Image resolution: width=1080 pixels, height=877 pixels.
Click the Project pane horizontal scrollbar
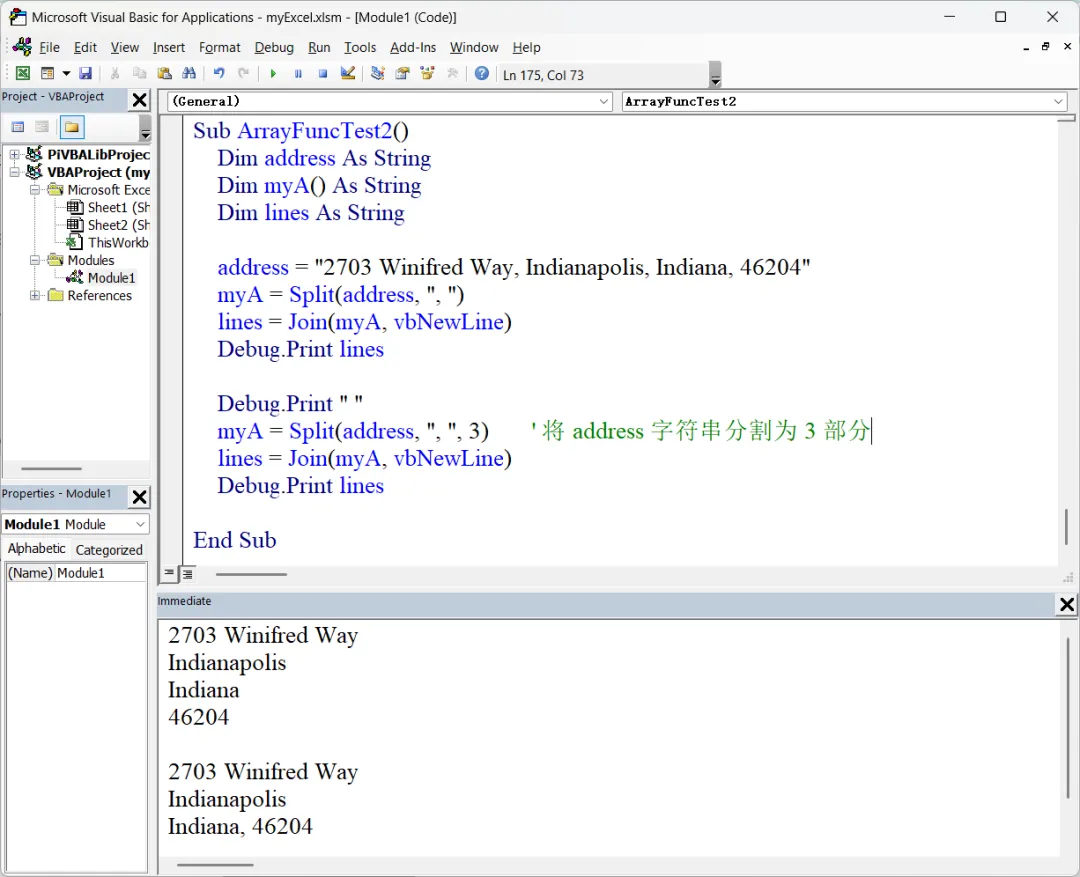(52, 468)
